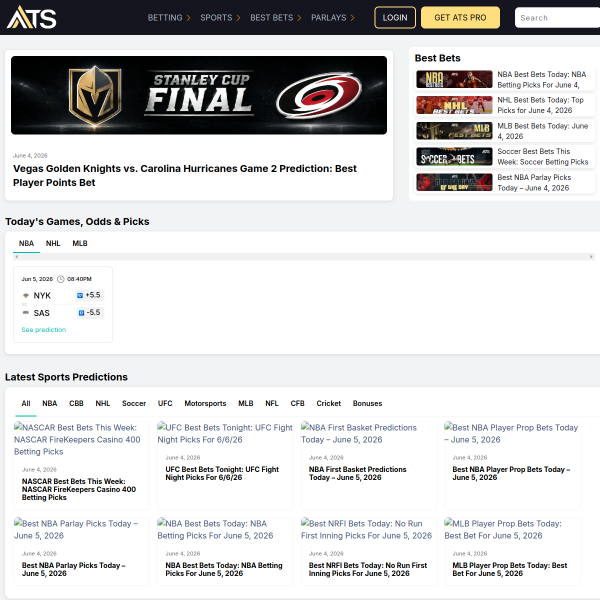Select the Motorsports predictions filter tab
This screenshot has height=600, width=600.
[x=205, y=403]
